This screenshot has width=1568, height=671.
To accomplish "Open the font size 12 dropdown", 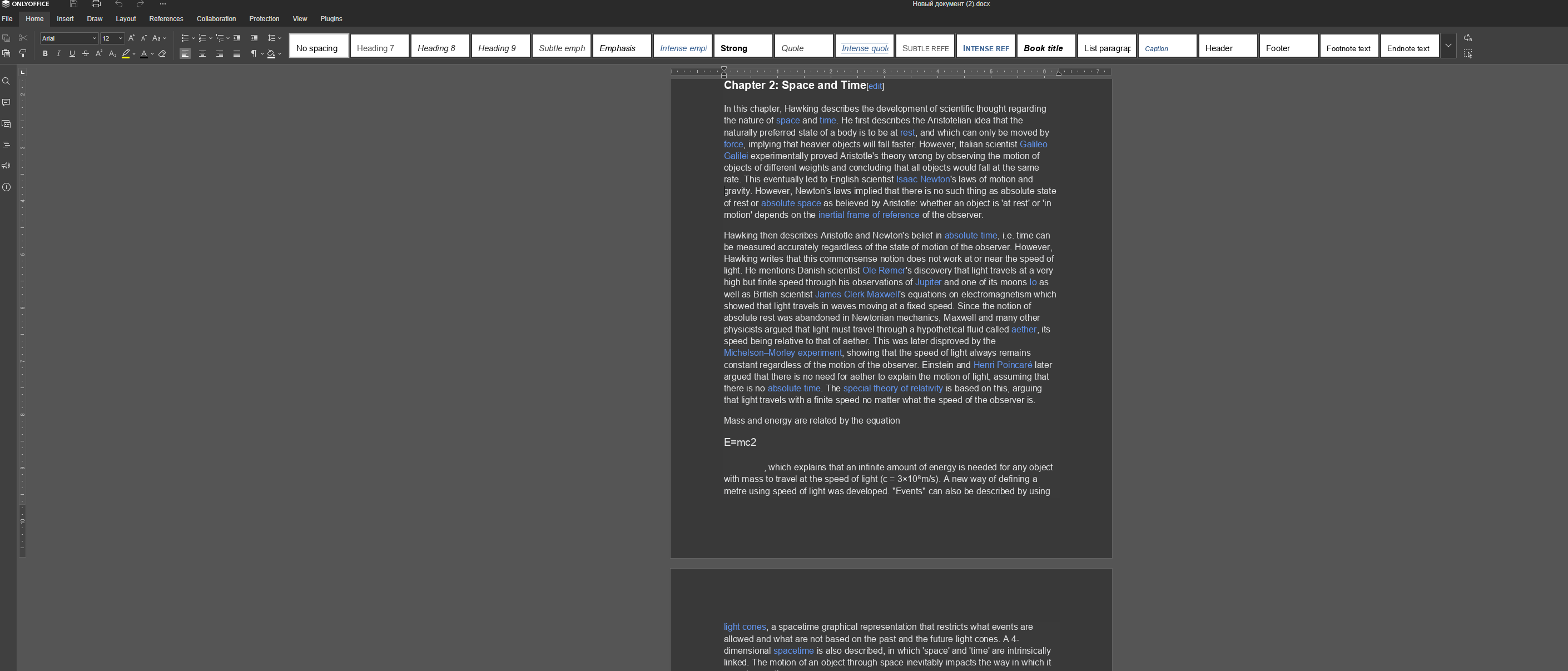I will pos(120,38).
